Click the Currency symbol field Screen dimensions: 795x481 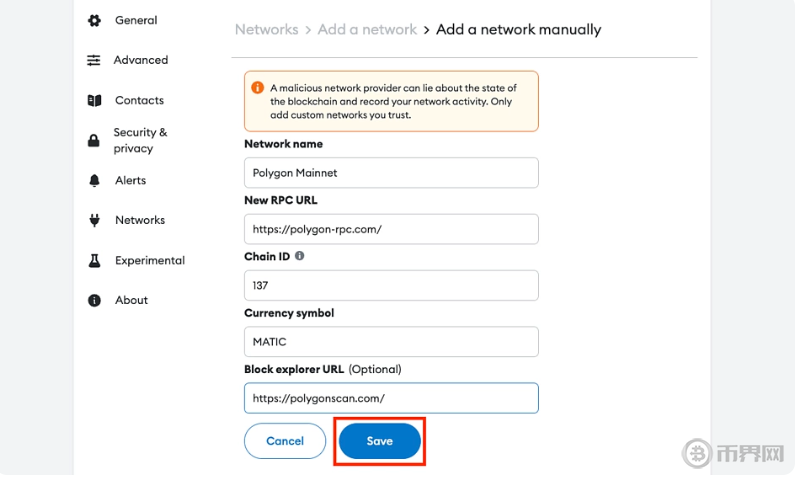coord(391,342)
